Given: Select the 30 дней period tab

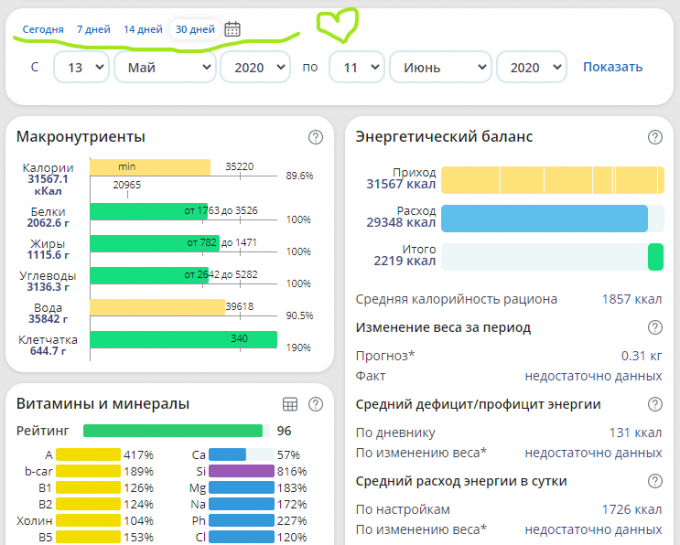Looking at the screenshot, I should point(195,29).
